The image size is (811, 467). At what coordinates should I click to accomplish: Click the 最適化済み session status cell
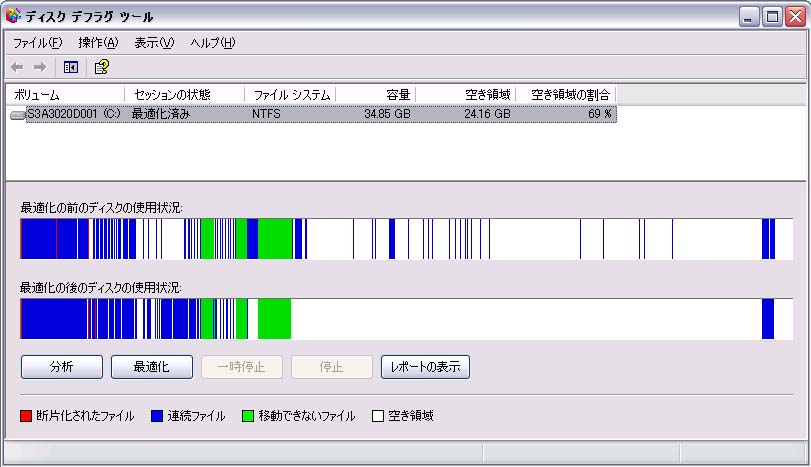point(160,114)
